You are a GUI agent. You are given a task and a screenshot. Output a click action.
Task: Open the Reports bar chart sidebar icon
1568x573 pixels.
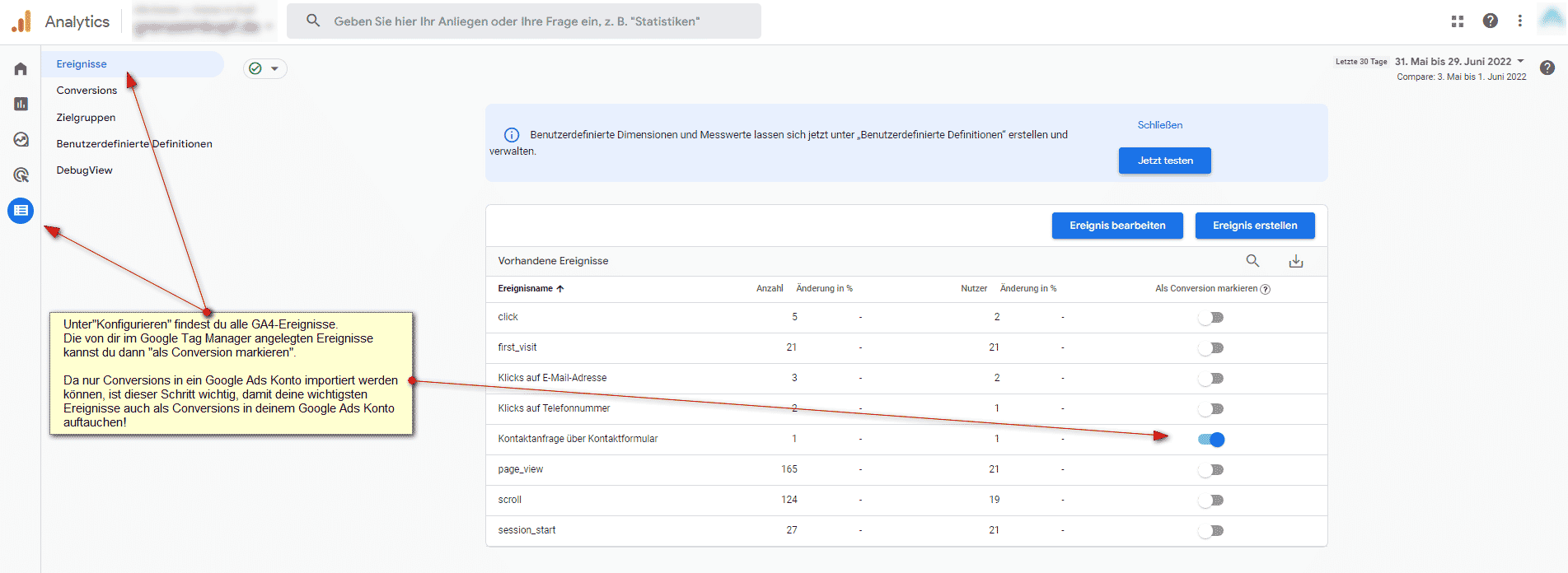point(21,104)
